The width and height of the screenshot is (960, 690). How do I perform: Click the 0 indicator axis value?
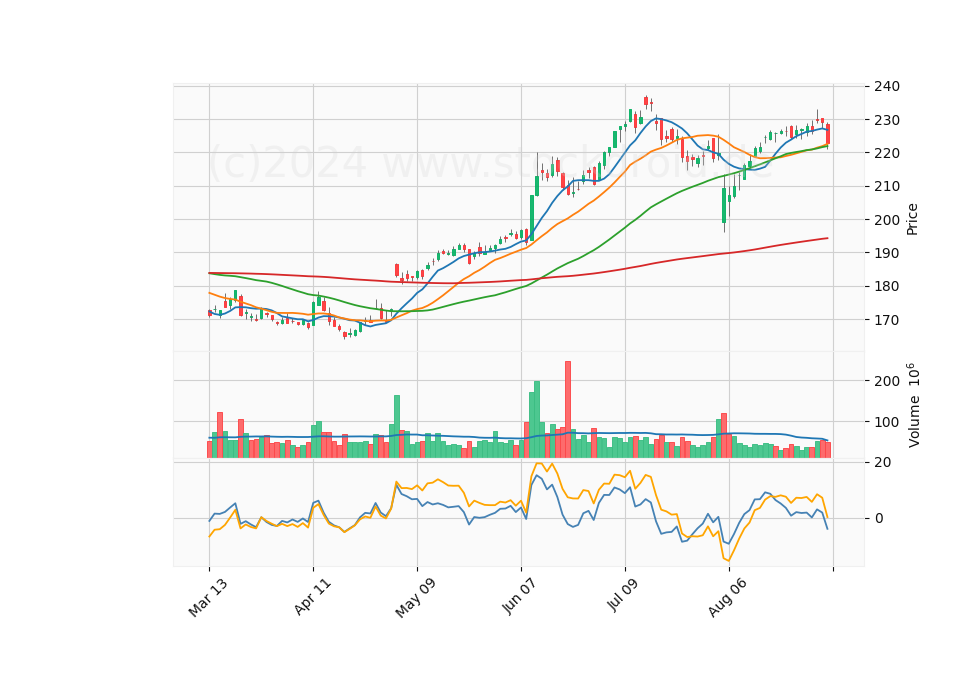(879, 519)
